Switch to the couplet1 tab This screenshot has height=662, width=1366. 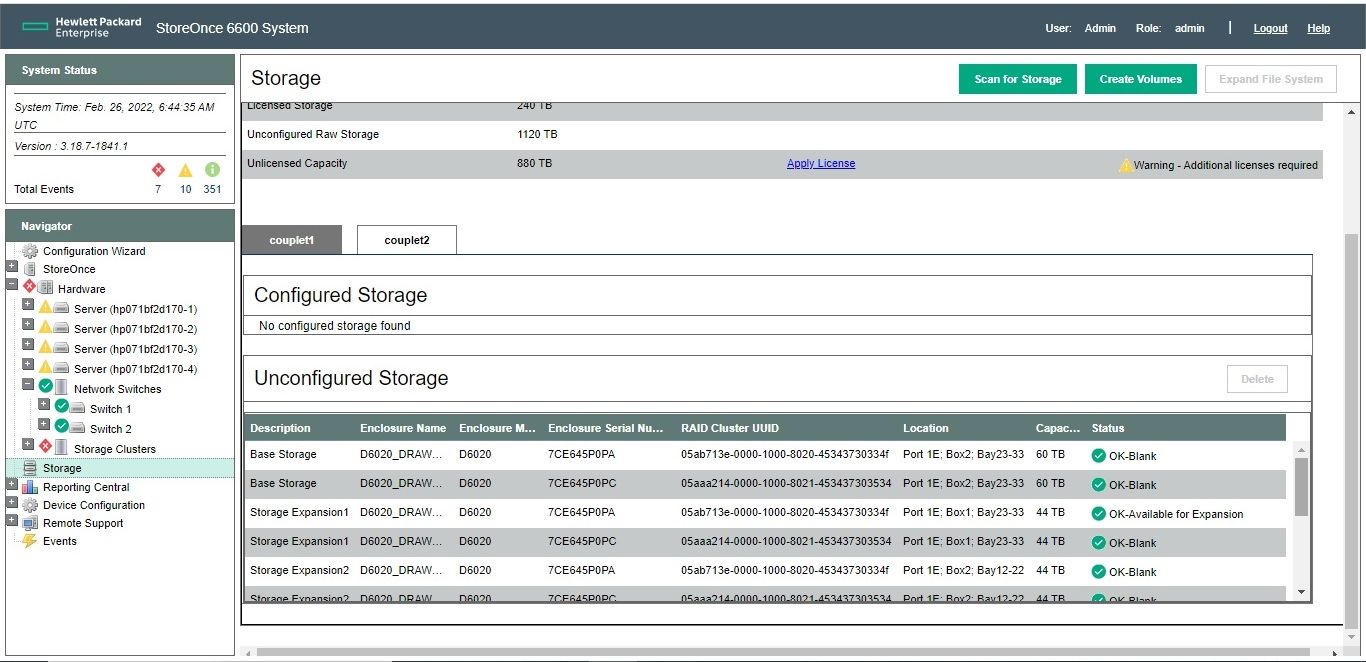292,240
